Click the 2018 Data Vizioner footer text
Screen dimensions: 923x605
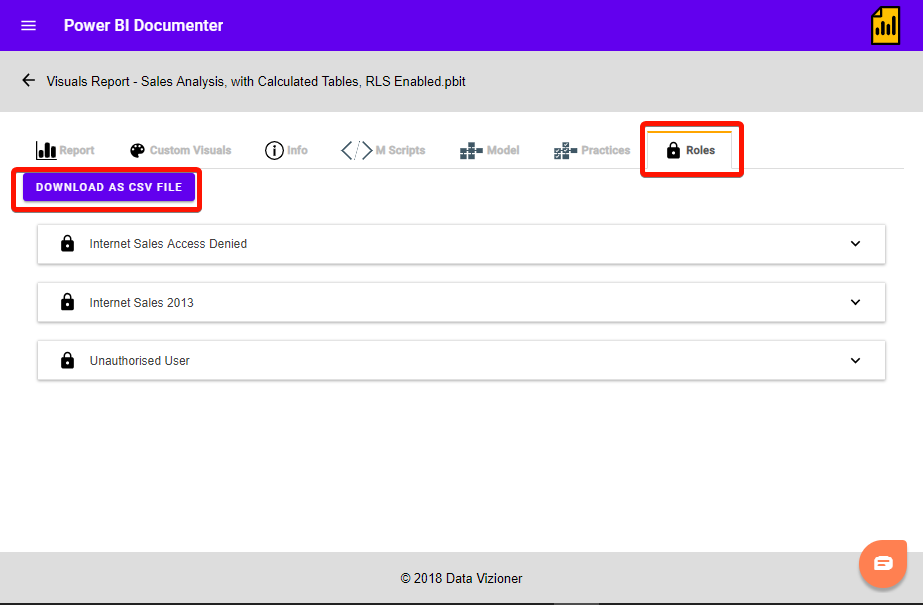click(461, 578)
